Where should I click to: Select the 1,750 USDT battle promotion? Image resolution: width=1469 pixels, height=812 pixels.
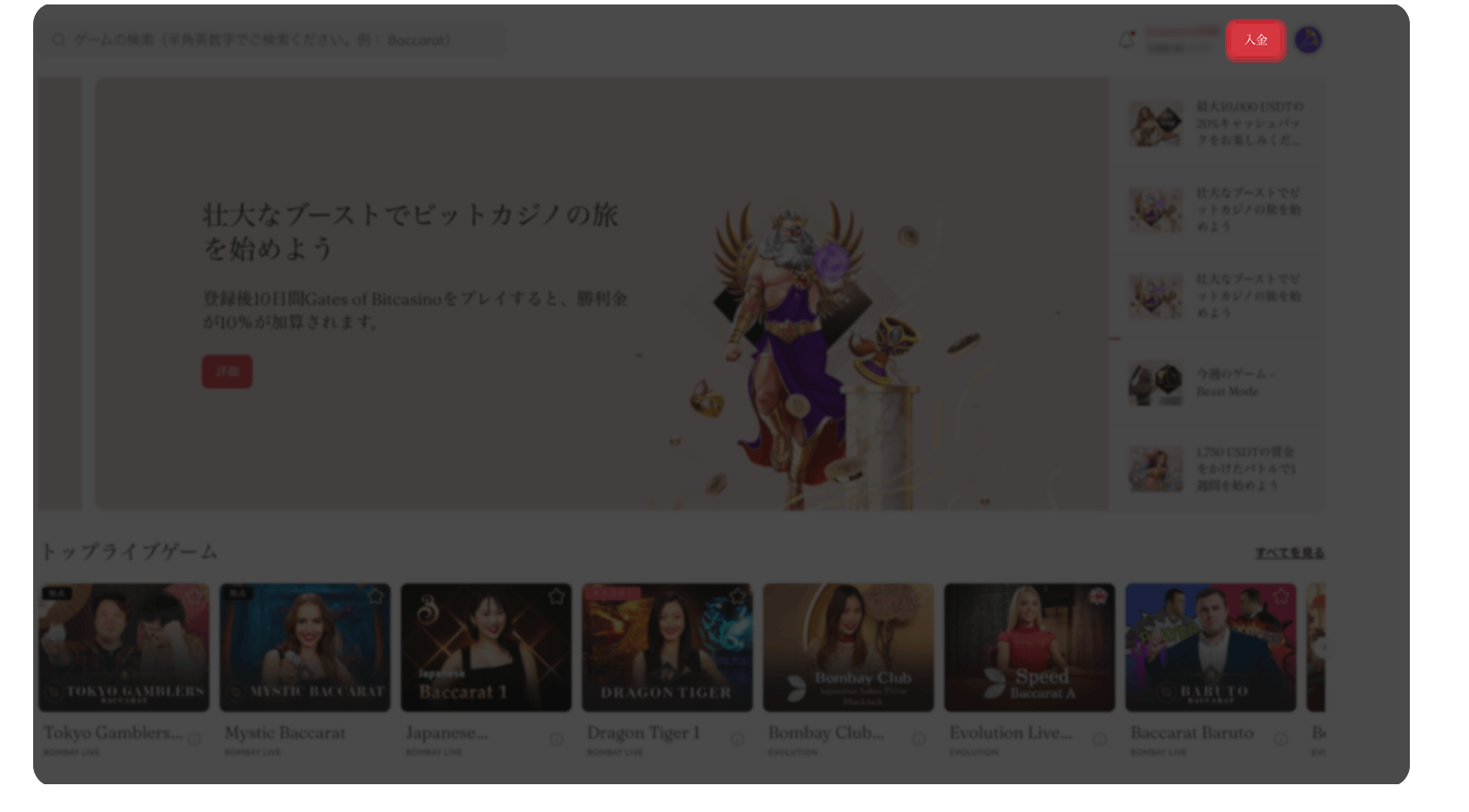coord(1216,469)
